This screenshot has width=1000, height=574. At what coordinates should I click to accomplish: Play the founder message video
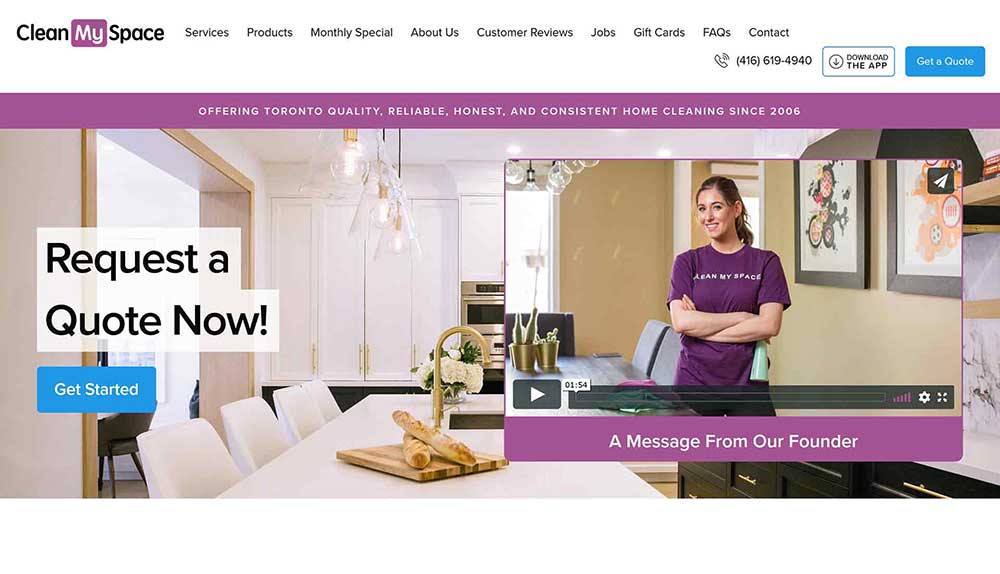click(537, 395)
